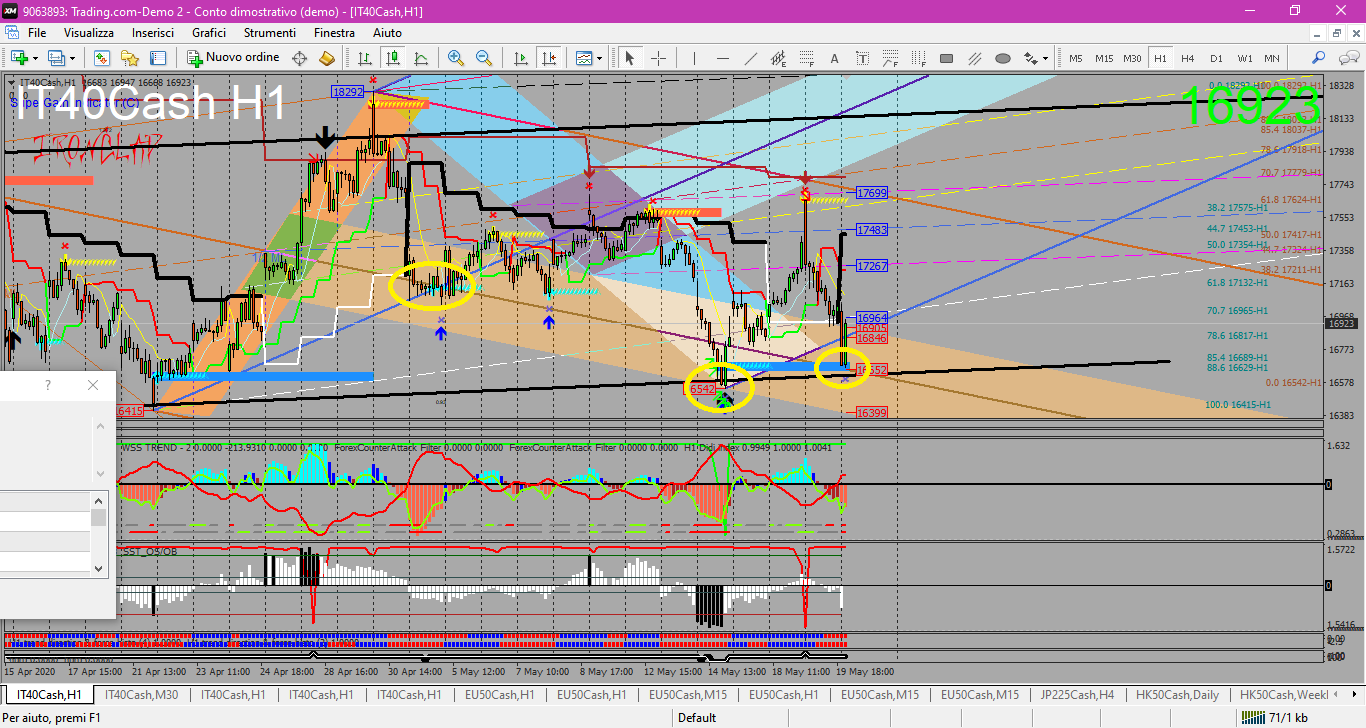Switch timeframe to M5
Screen dimensions: 1366x728
tap(1076, 58)
